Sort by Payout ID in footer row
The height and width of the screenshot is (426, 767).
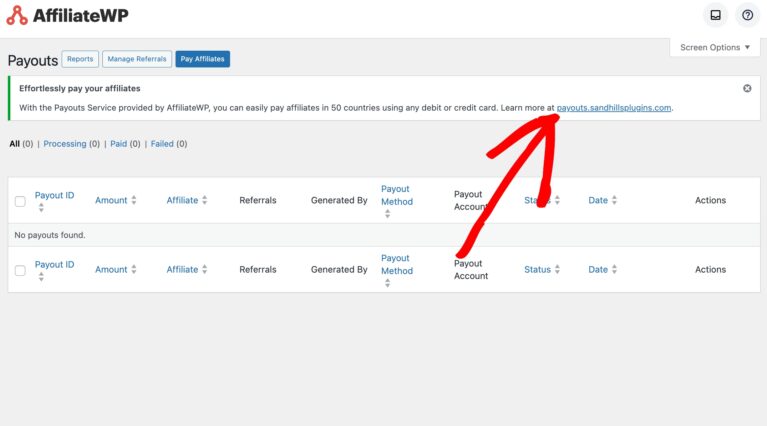point(54,265)
